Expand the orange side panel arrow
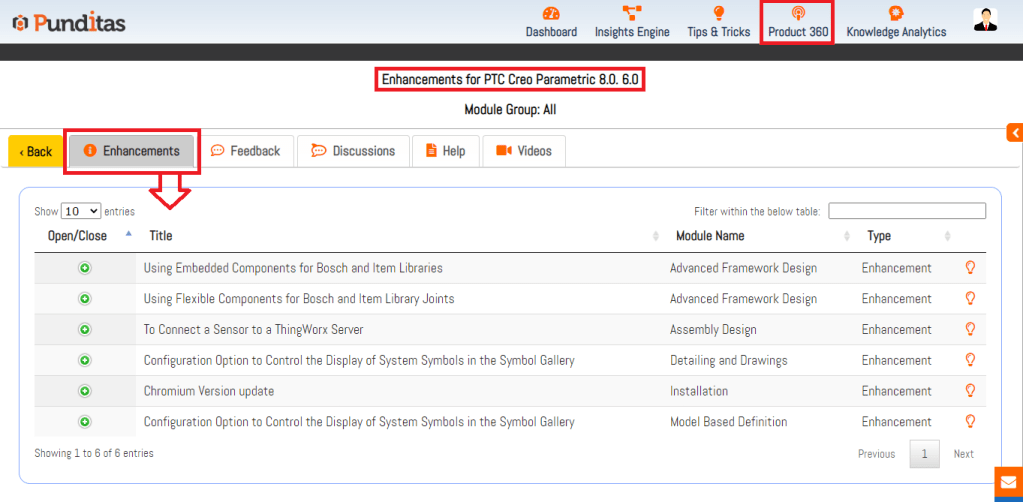 coord(1014,133)
